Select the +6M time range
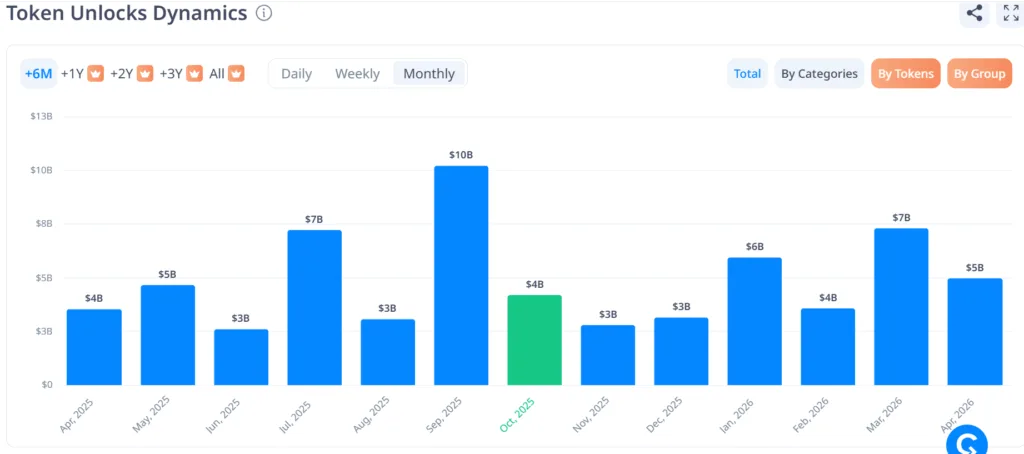The height and width of the screenshot is (454, 1024). pyautogui.click(x=38, y=73)
